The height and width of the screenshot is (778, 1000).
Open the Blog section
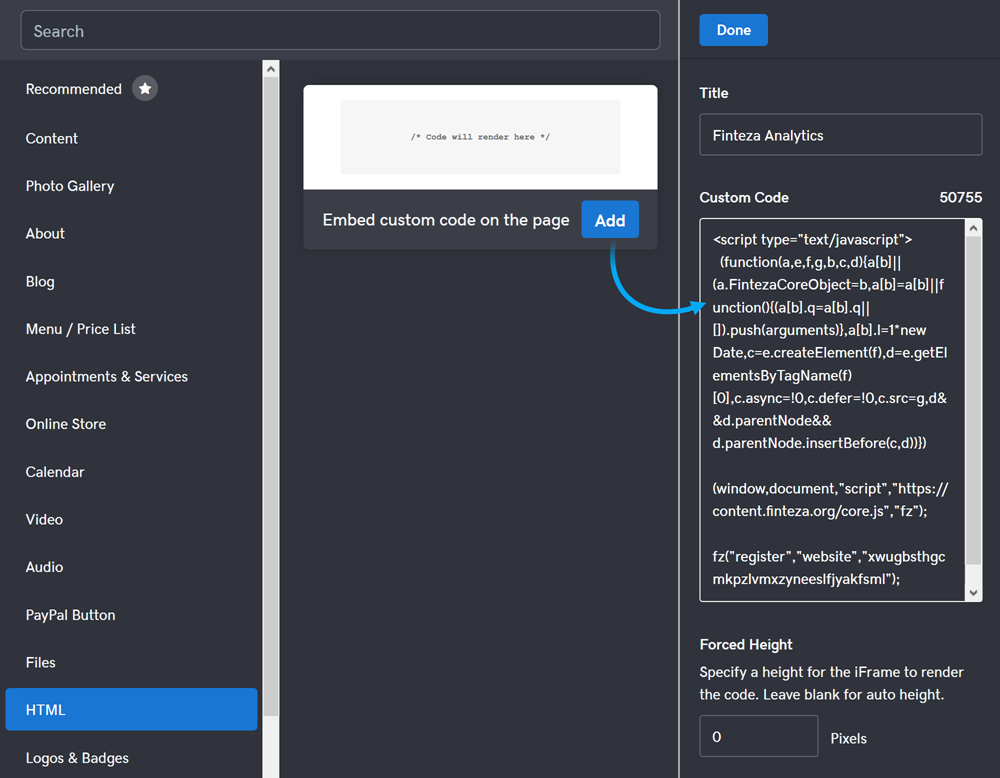coord(40,281)
